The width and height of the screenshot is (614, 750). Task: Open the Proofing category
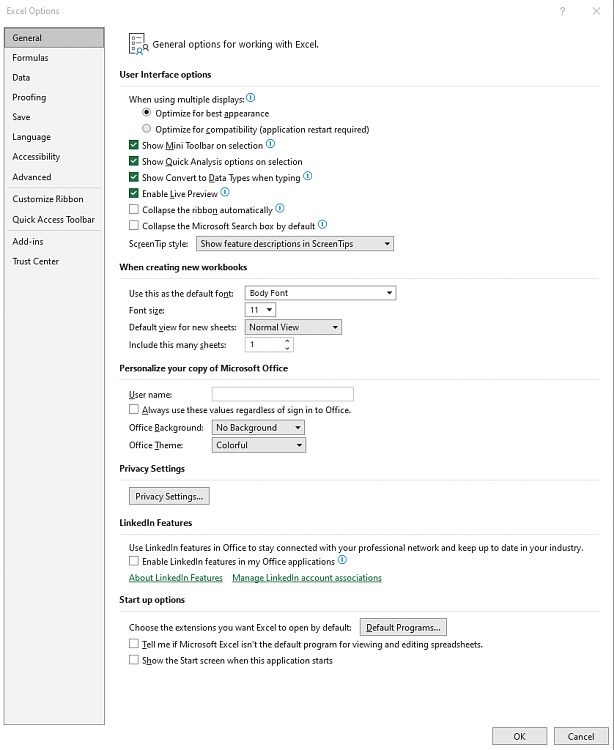[54, 97]
